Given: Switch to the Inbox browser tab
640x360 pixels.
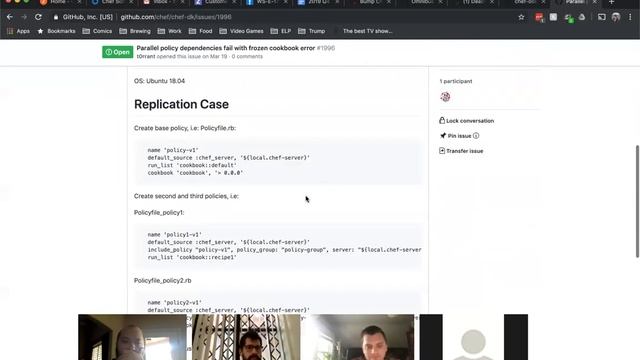Looking at the screenshot, I should [x=160, y=2].
